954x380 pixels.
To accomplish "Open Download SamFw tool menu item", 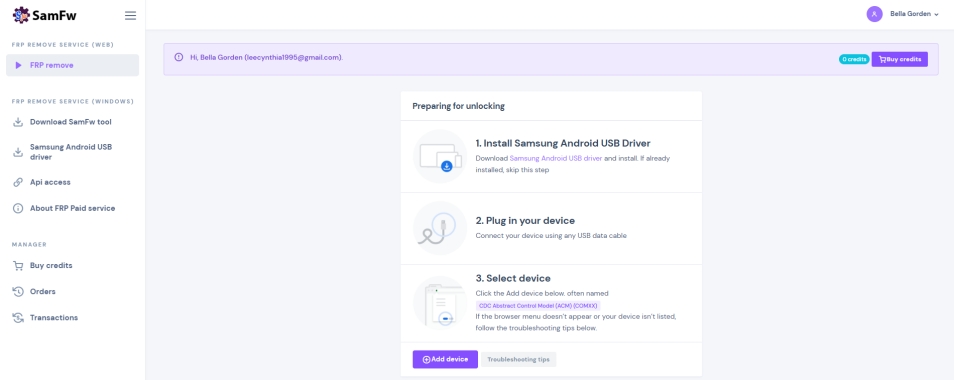I will pyautogui.click(x=72, y=122).
